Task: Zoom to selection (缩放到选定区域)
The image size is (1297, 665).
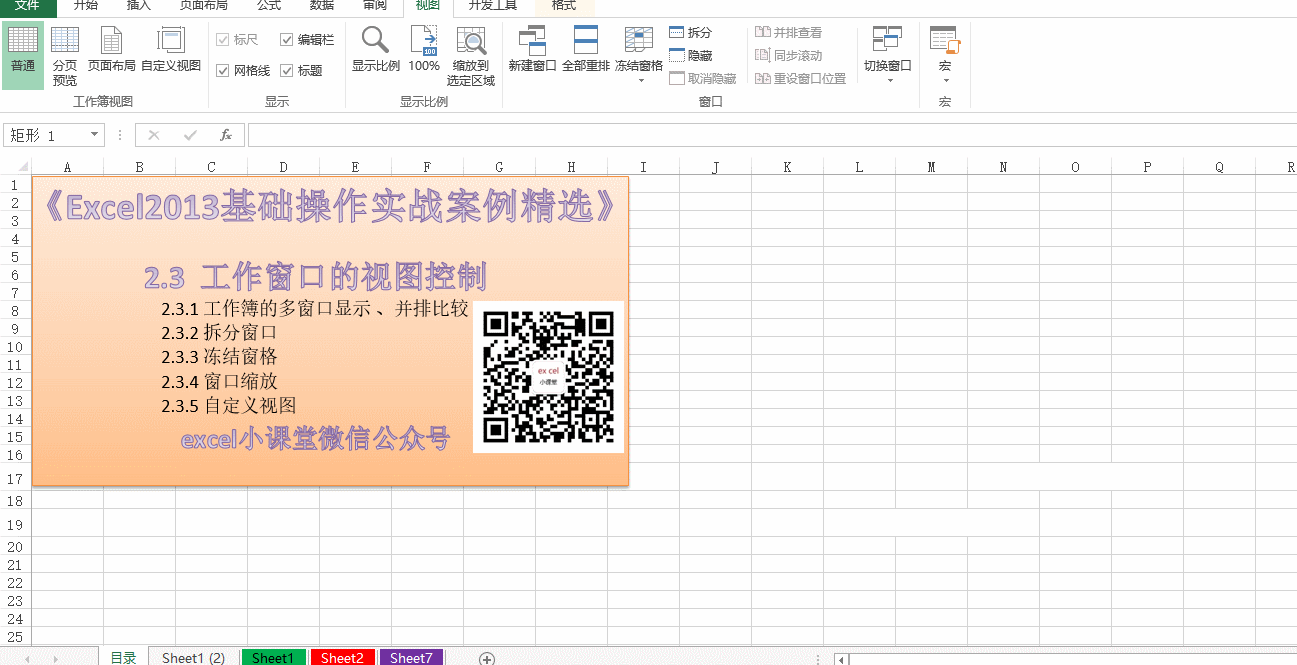Action: tap(471, 55)
